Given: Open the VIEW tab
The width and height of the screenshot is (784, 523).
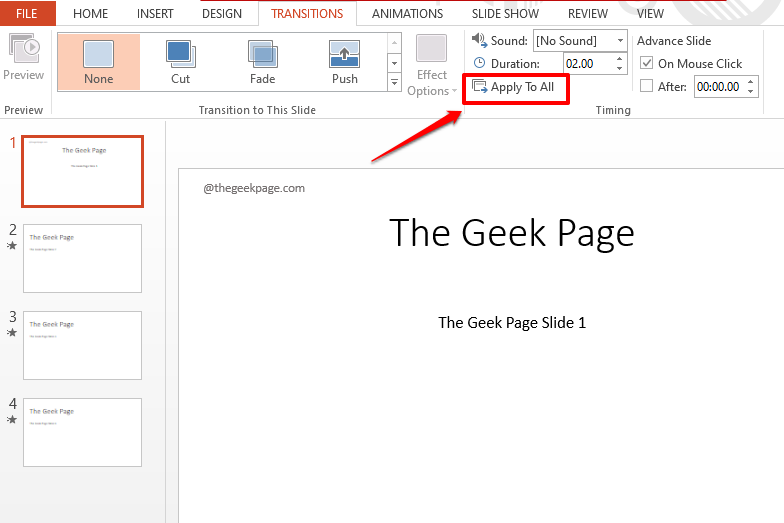Looking at the screenshot, I should coord(650,14).
